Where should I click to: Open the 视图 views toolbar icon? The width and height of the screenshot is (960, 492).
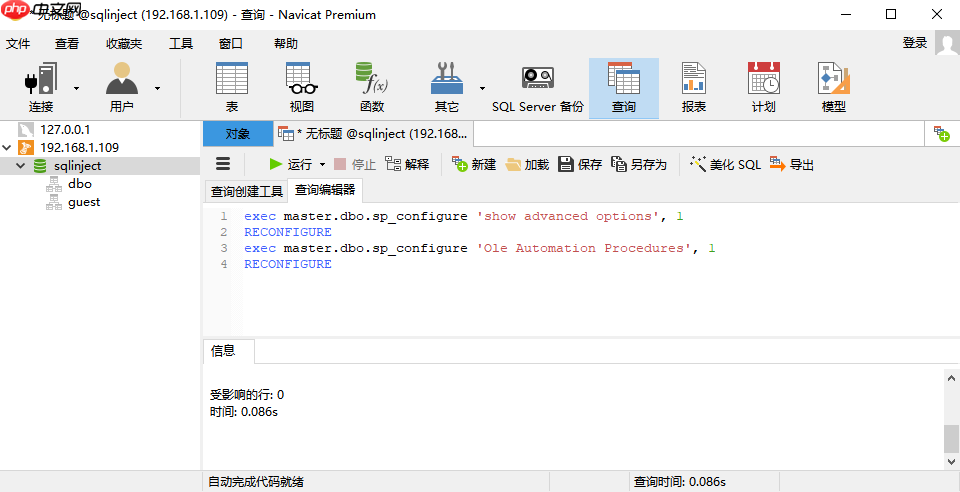point(302,88)
